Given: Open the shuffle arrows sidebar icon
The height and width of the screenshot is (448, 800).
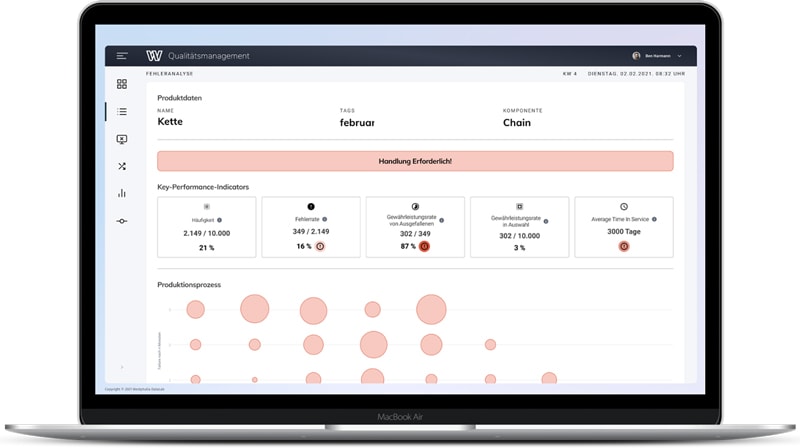Looking at the screenshot, I should click(x=121, y=166).
